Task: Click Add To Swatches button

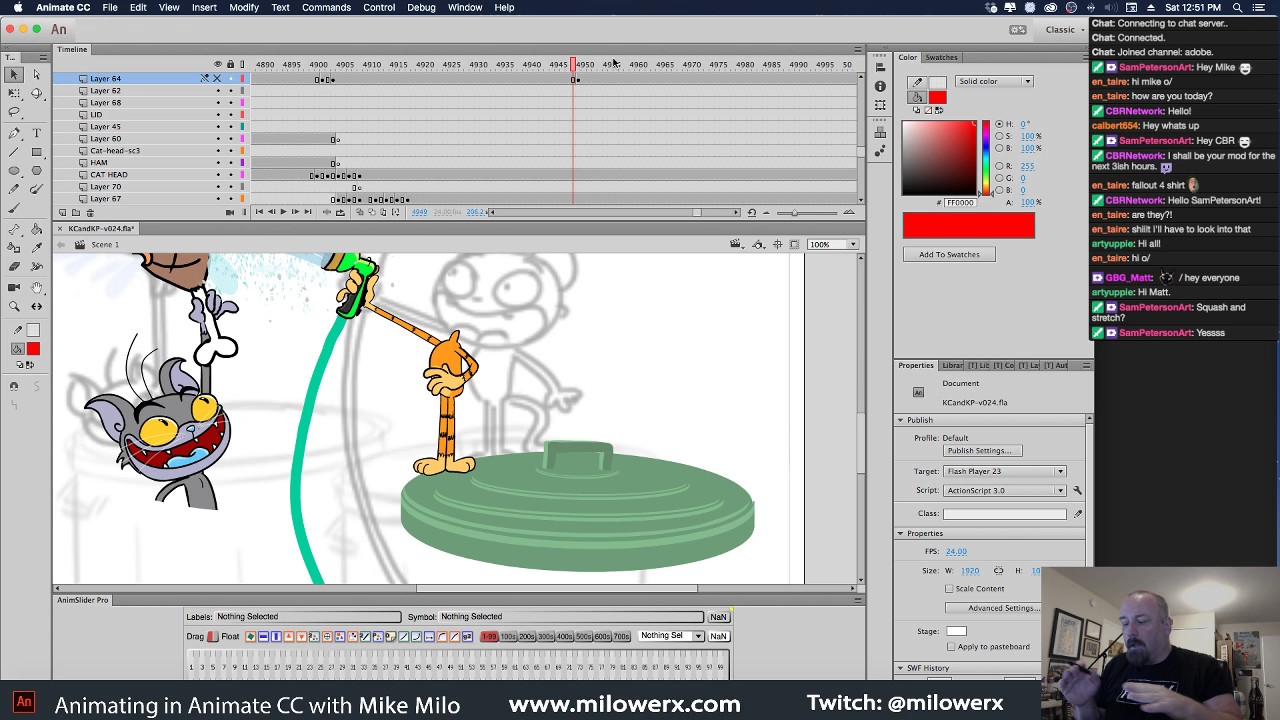Action: click(949, 254)
